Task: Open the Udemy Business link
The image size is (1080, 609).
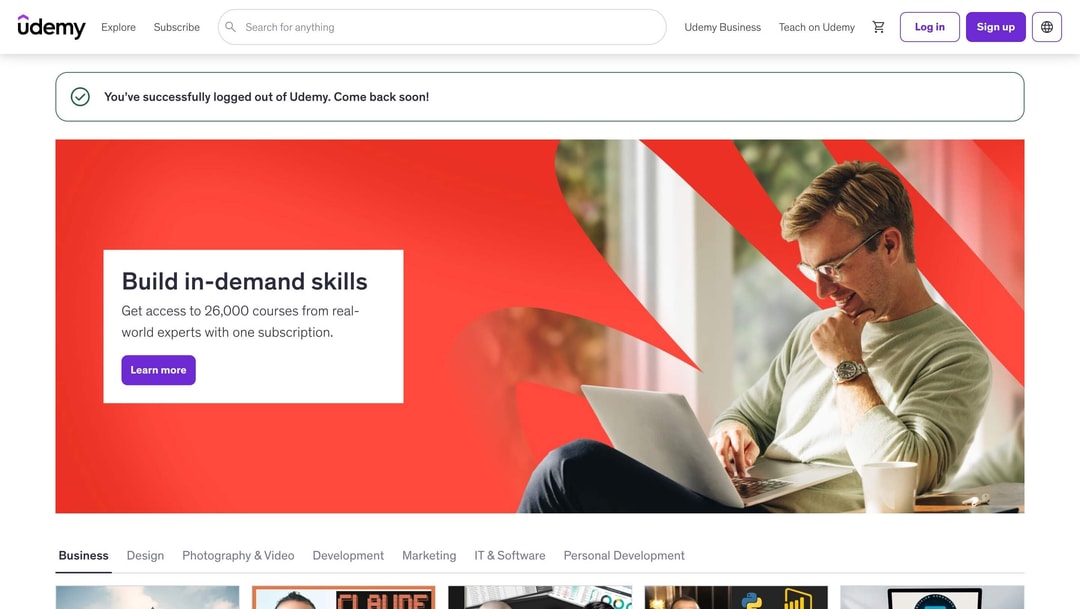Action: point(723,27)
